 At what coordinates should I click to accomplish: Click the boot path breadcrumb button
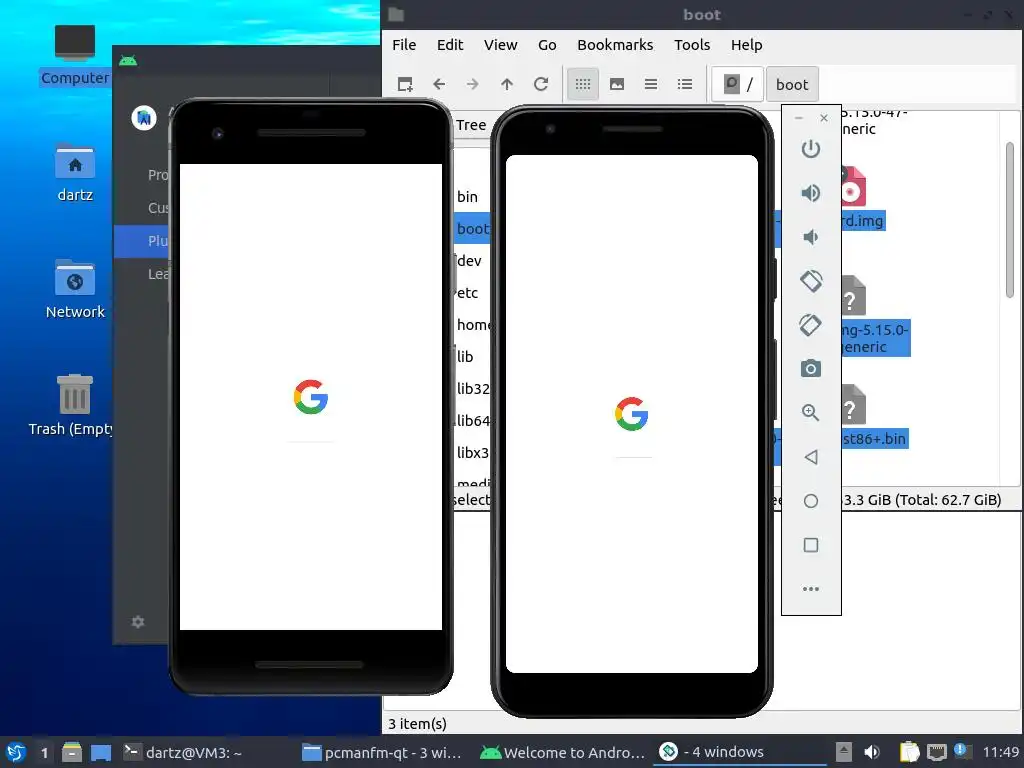(792, 84)
